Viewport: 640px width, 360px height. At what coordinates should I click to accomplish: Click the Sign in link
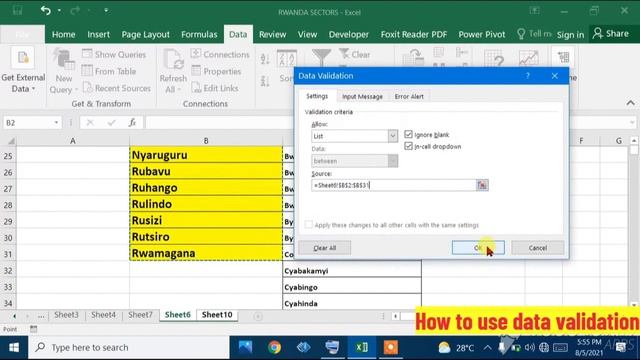point(570,35)
